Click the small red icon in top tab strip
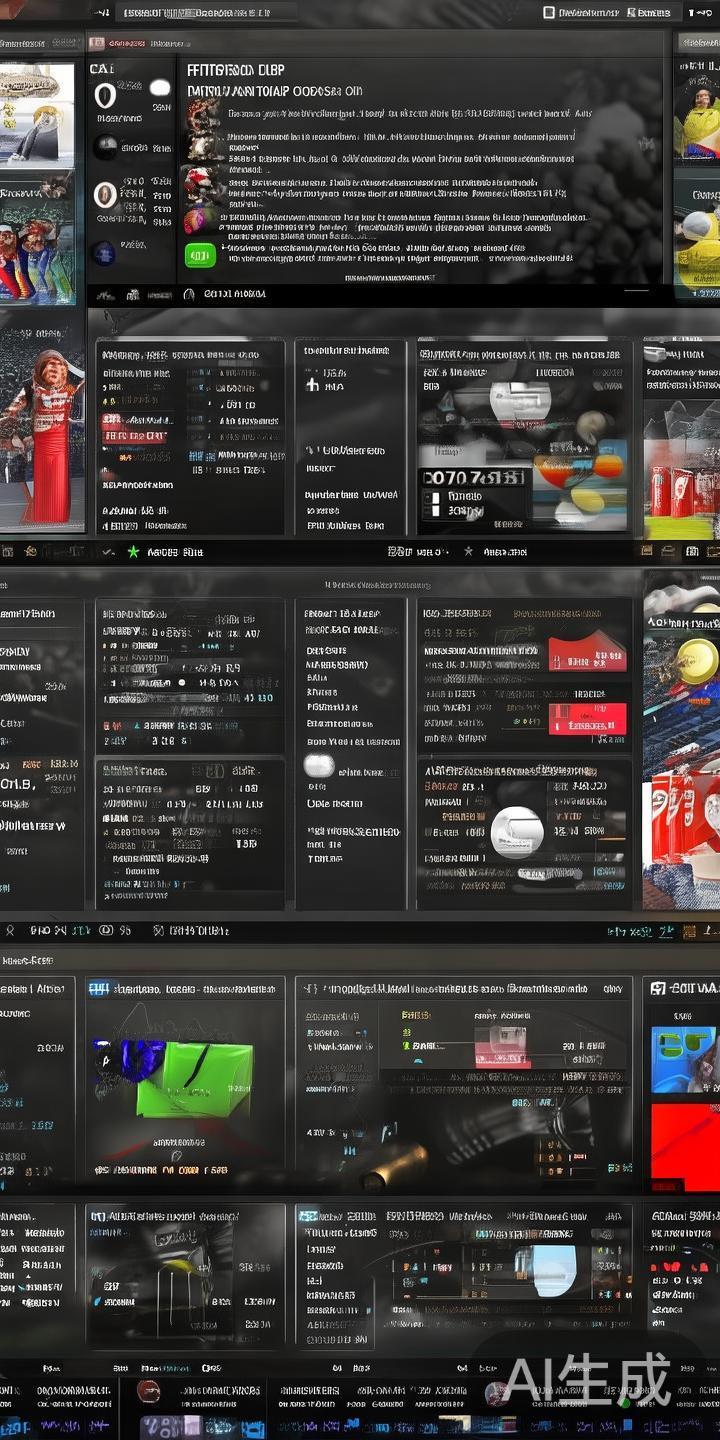The height and width of the screenshot is (1440, 720). [x=96, y=43]
